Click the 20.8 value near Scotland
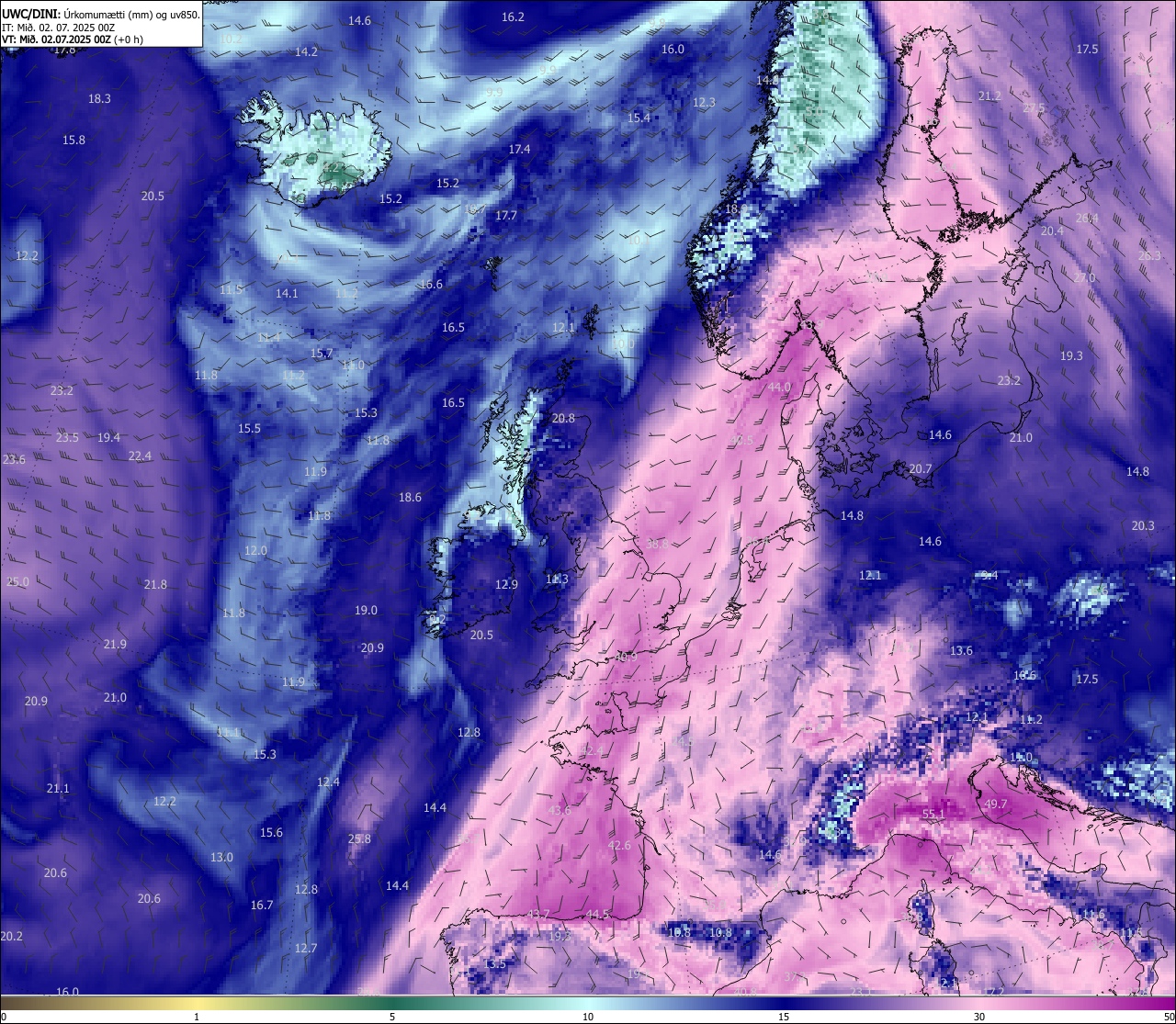The image size is (1176, 1024). tap(564, 419)
